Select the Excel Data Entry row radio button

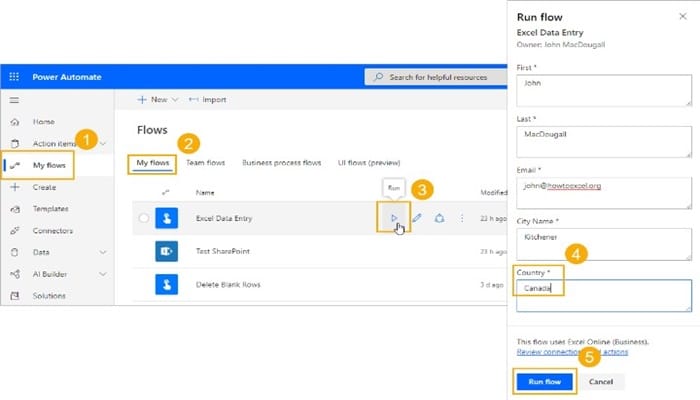tap(144, 218)
